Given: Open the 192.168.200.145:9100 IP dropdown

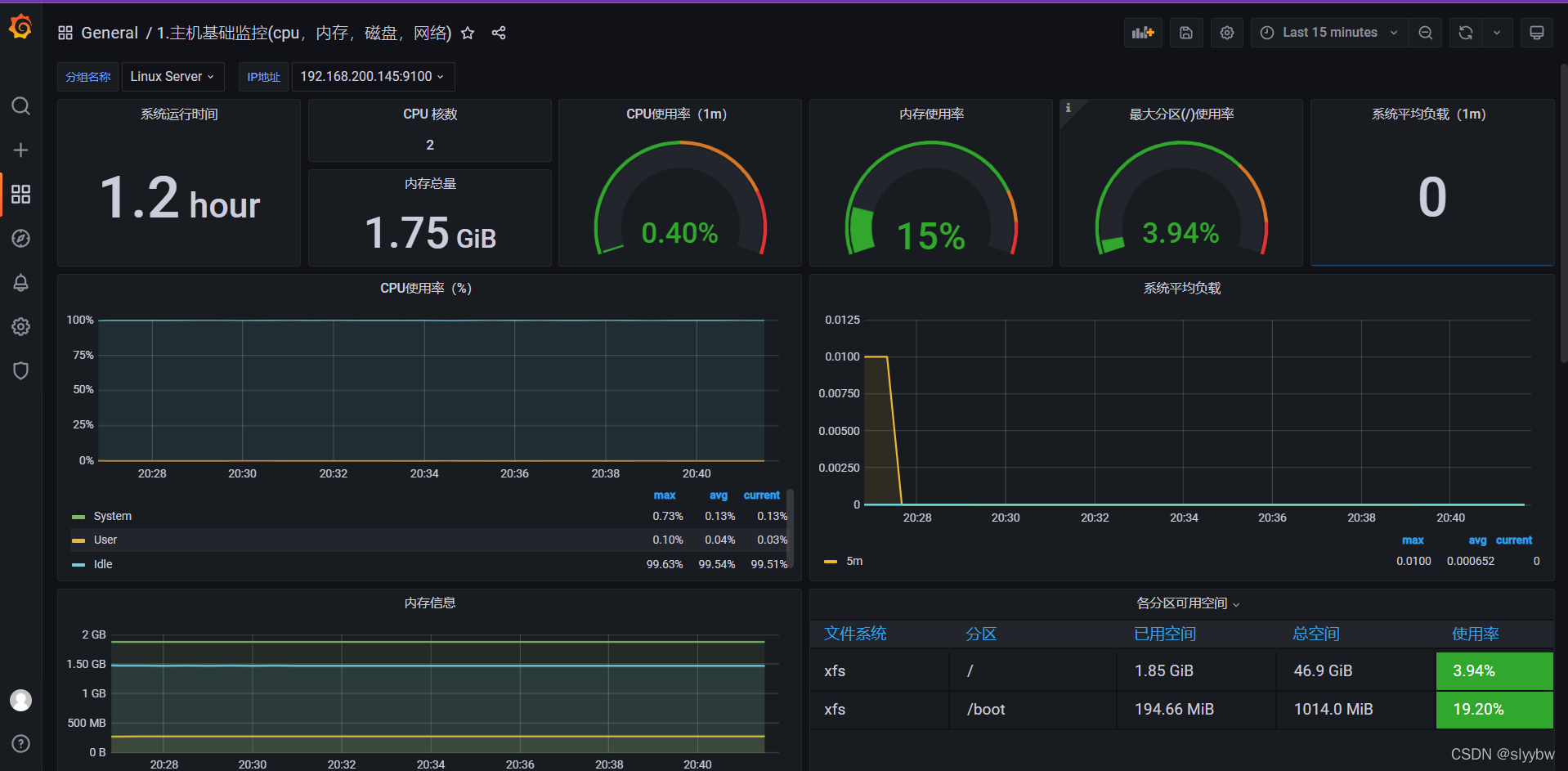Looking at the screenshot, I should click(x=373, y=77).
